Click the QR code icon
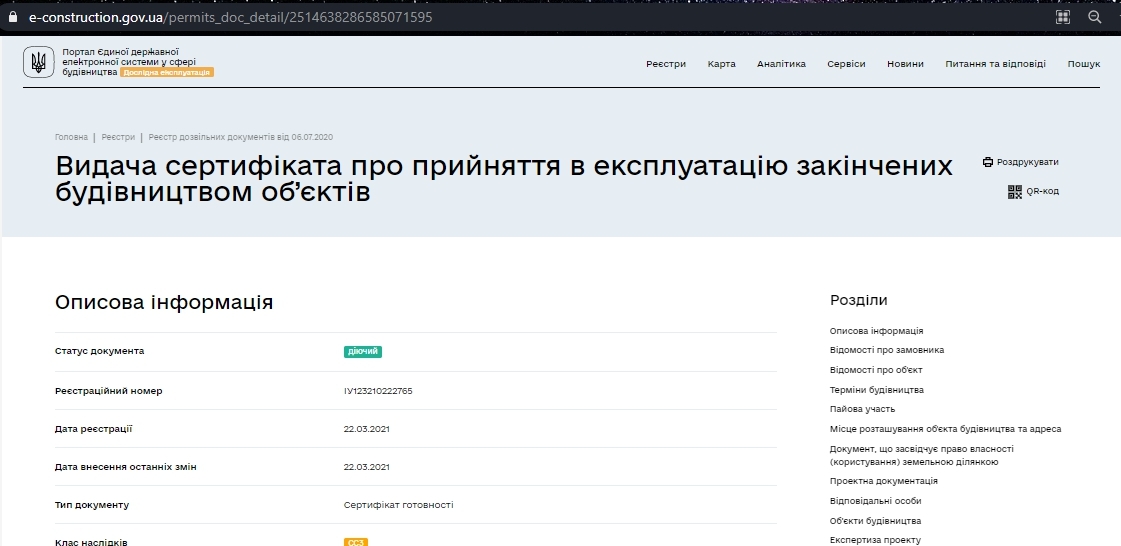This screenshot has height=546, width=1121. coord(1014,192)
